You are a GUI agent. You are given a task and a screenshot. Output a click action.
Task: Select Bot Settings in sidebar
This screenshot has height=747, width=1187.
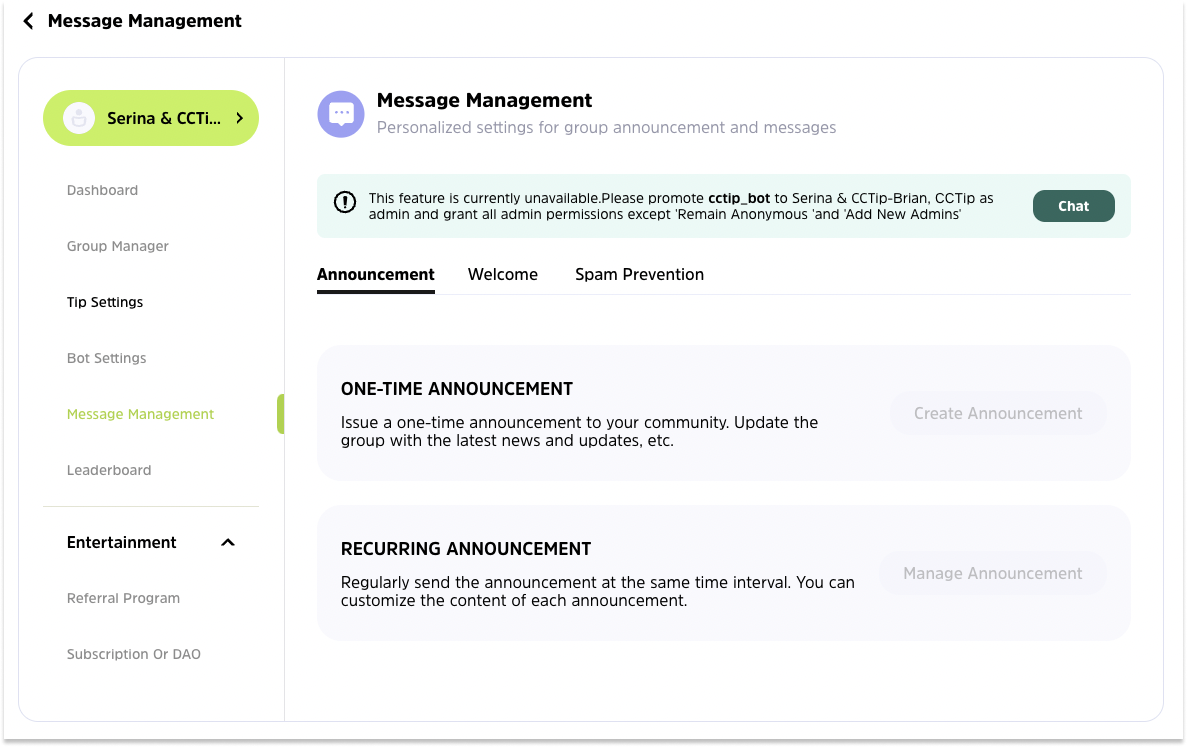coord(107,358)
